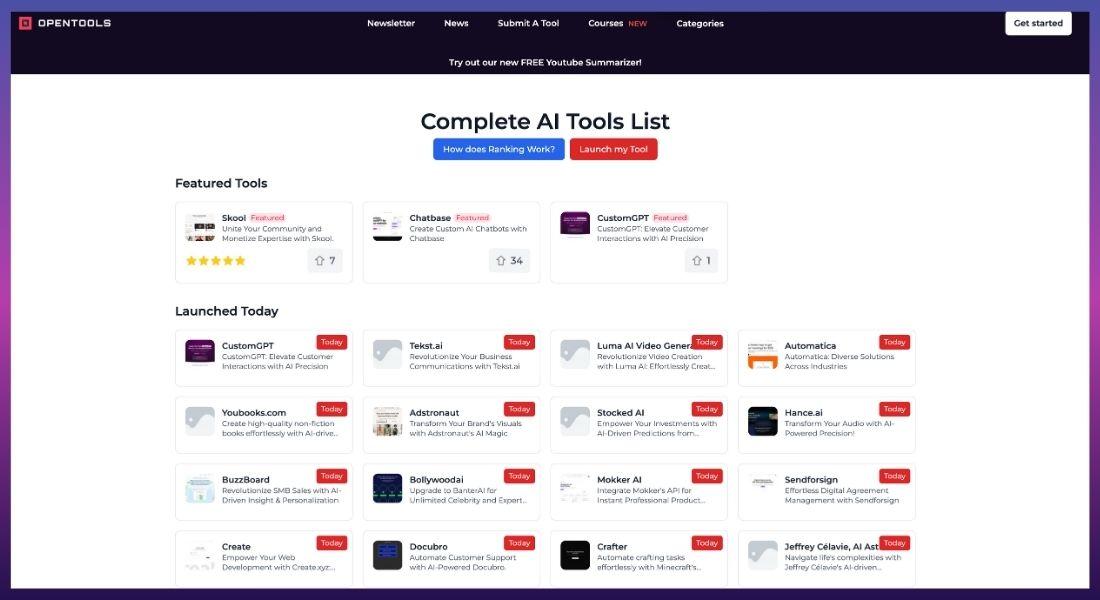The width and height of the screenshot is (1100, 600).
Task: Click the Bollywoodai thumbnail icon
Action: 387,488
